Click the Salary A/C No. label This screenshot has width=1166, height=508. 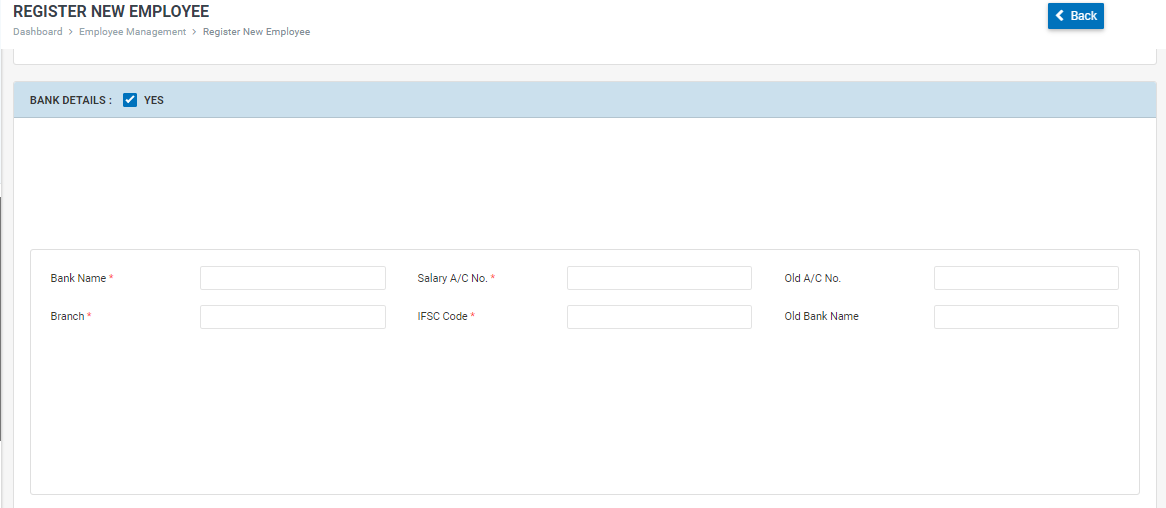(452, 278)
